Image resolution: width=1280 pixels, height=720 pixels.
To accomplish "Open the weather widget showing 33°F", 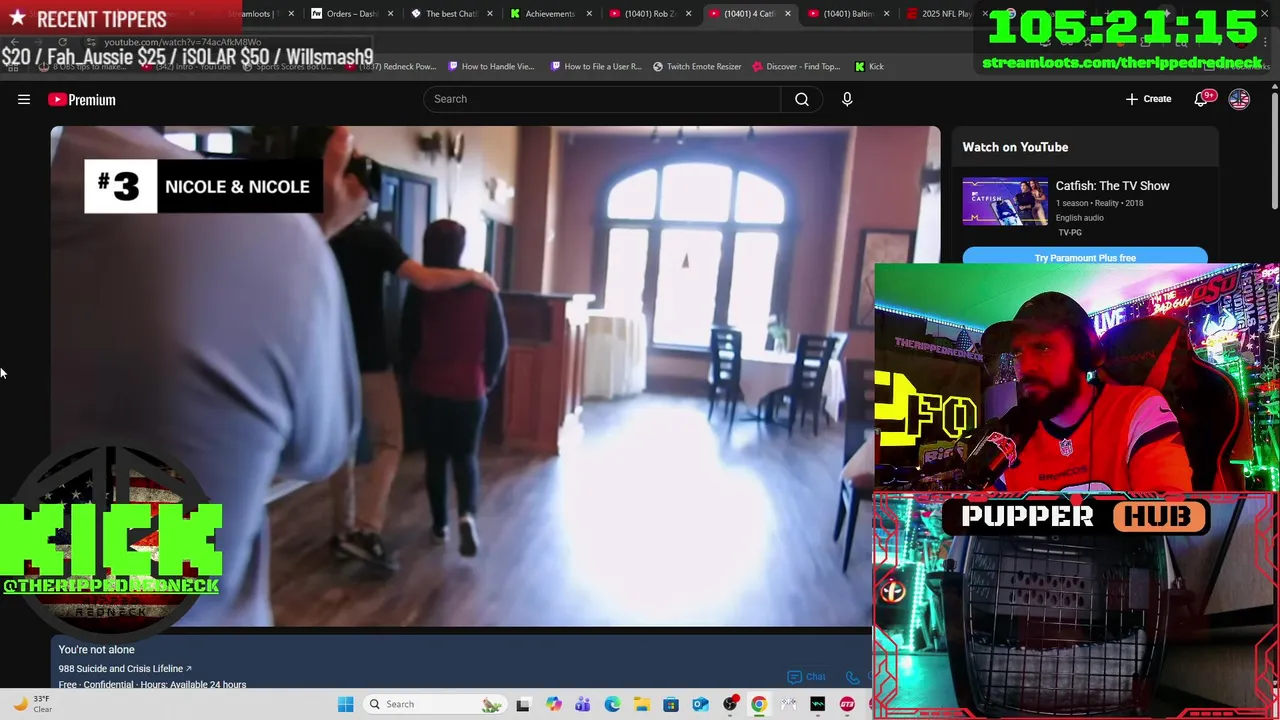I will coord(35,704).
